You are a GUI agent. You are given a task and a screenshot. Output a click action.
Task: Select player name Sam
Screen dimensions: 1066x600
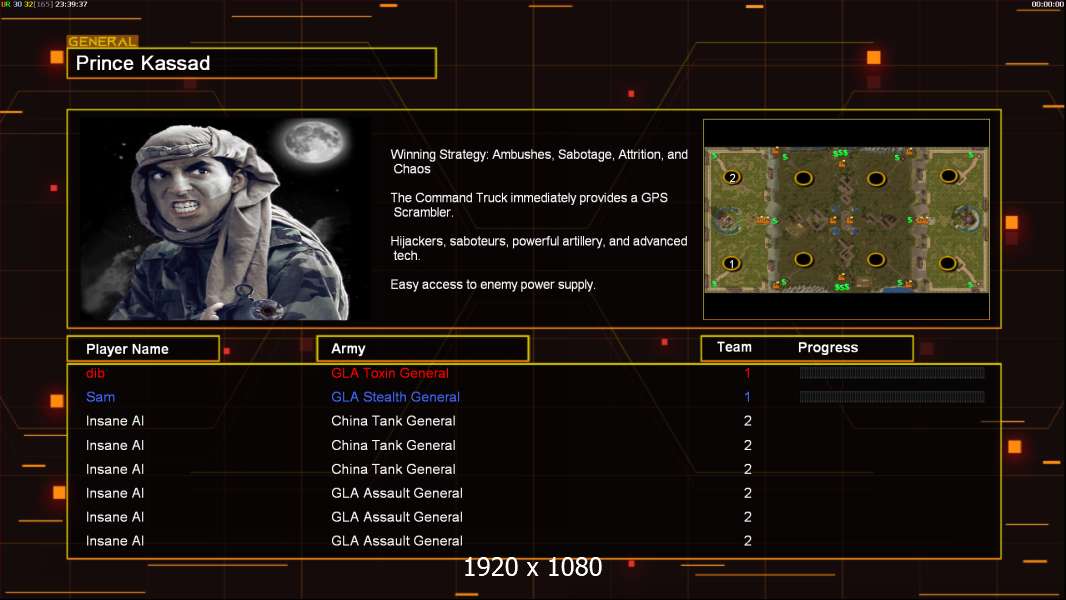click(x=100, y=397)
